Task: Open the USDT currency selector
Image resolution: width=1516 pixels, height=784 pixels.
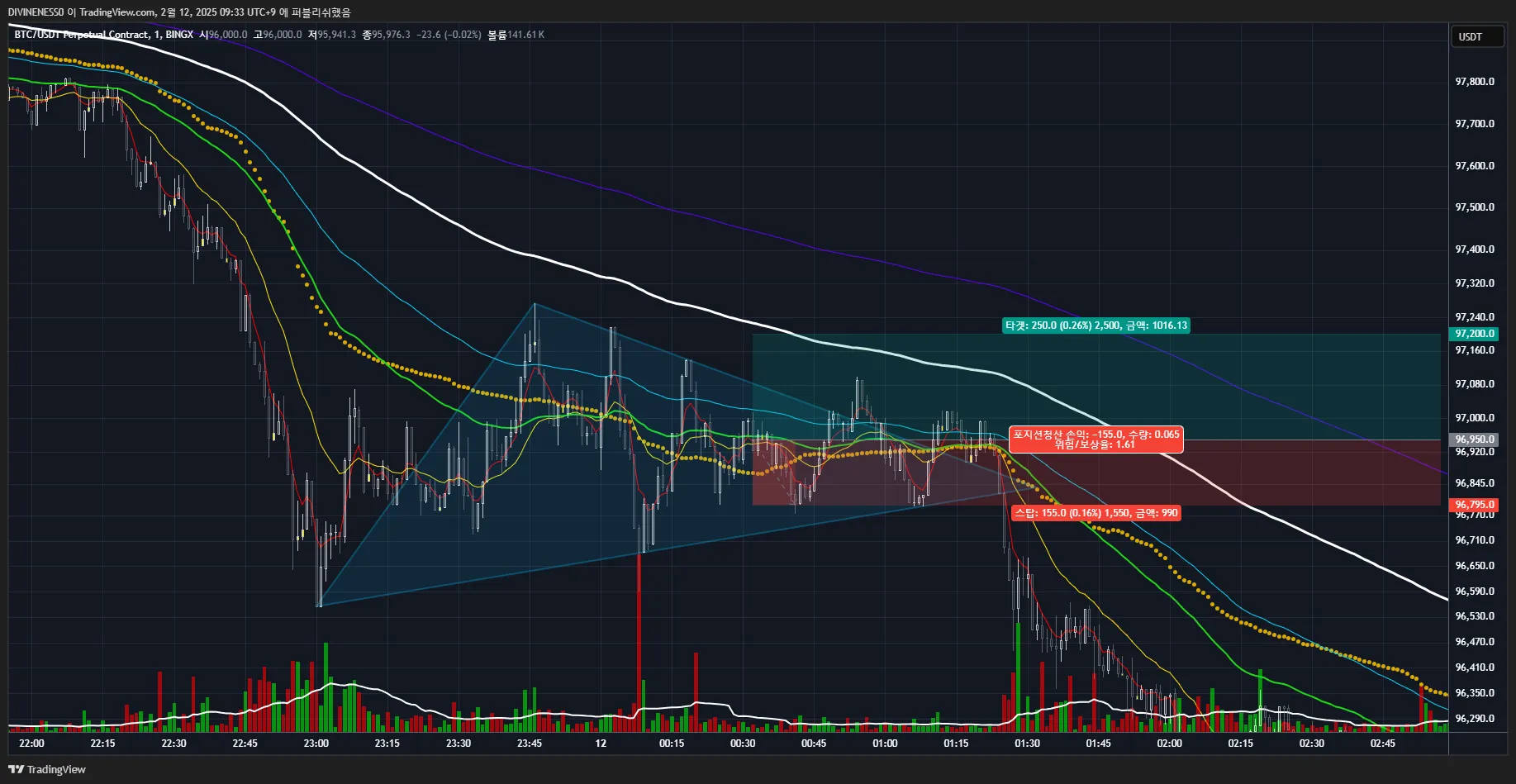Action: click(x=1476, y=36)
